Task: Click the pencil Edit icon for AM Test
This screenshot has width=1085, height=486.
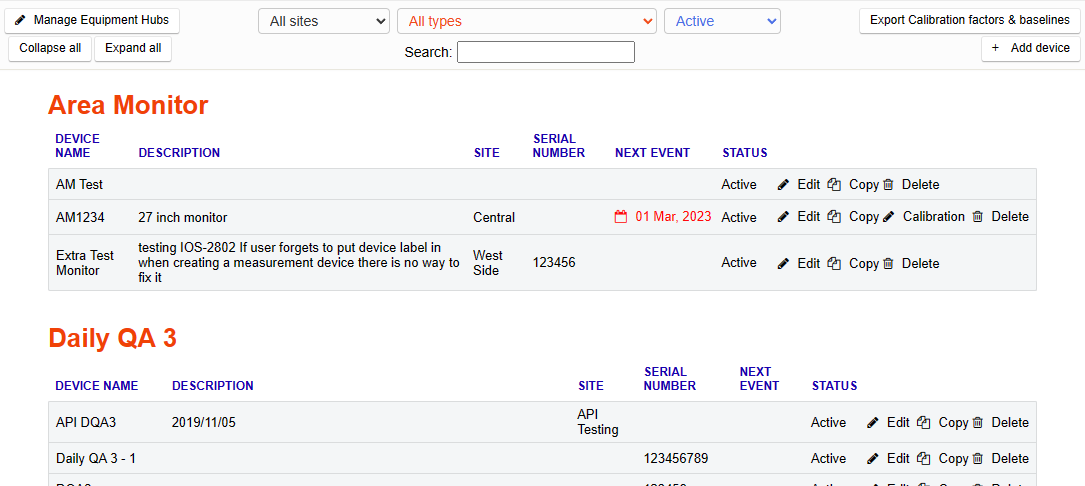Action: coord(783,185)
